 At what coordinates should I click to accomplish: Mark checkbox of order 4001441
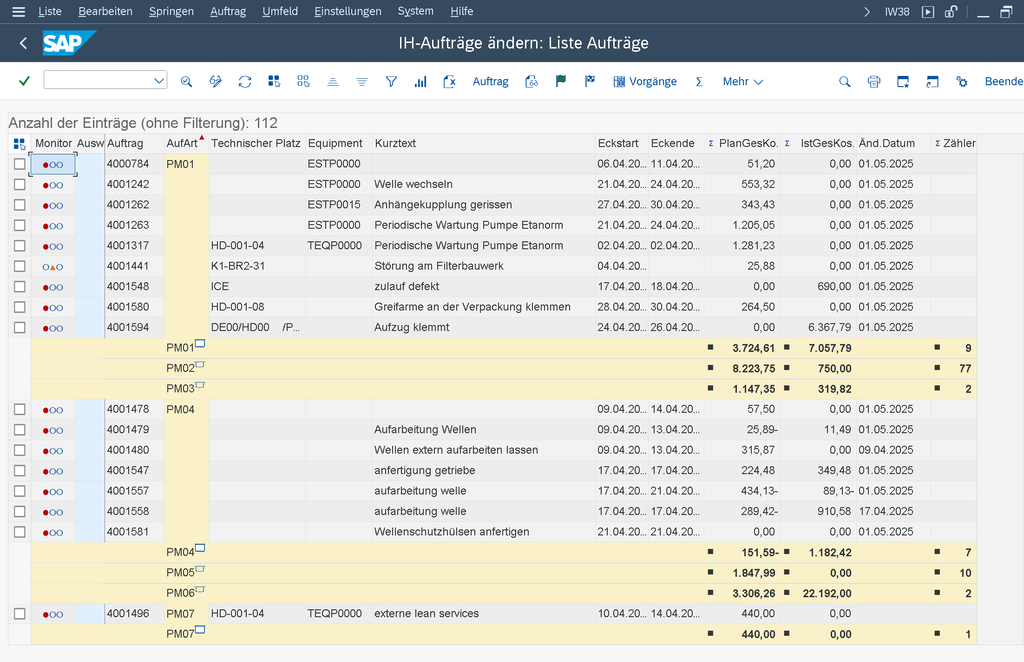20,266
